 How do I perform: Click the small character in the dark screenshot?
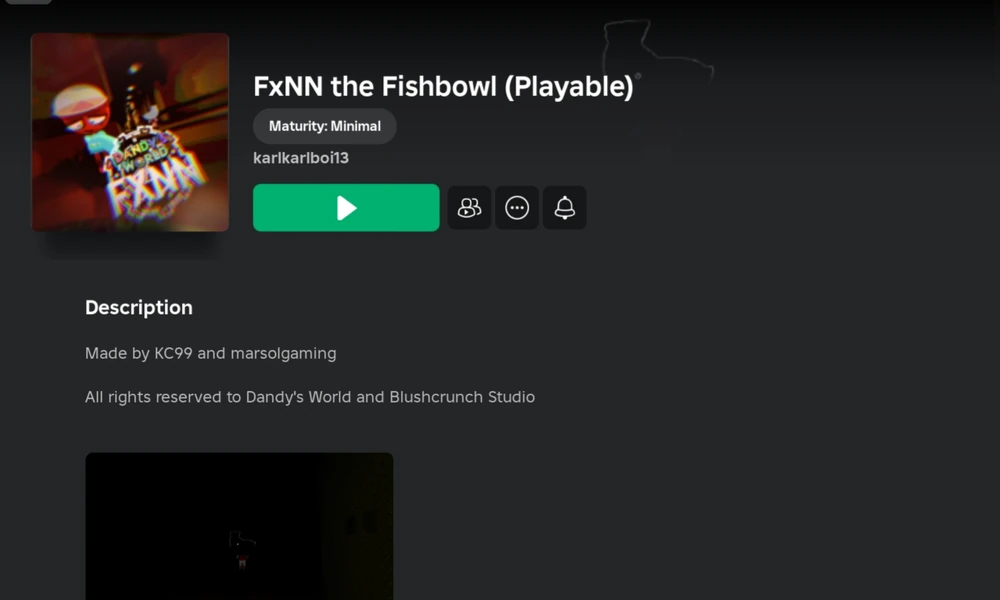tap(242, 548)
